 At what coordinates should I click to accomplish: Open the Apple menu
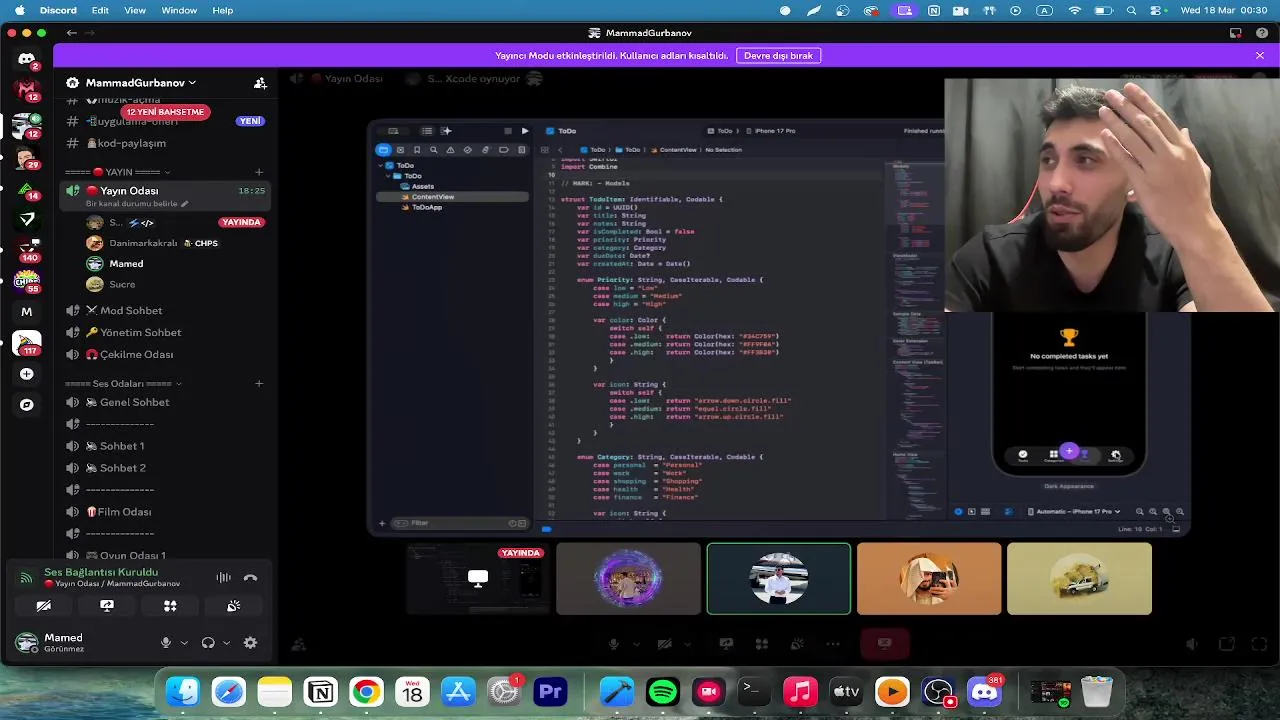coord(19,10)
